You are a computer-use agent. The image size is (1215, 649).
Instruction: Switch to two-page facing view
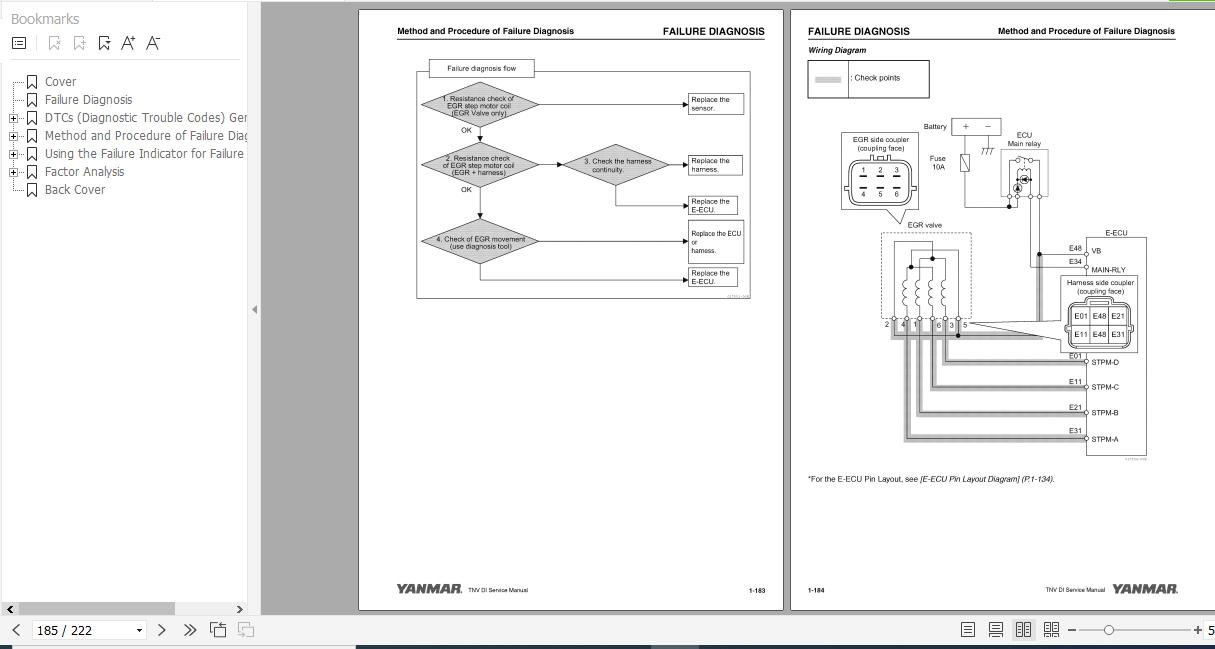coord(1023,629)
